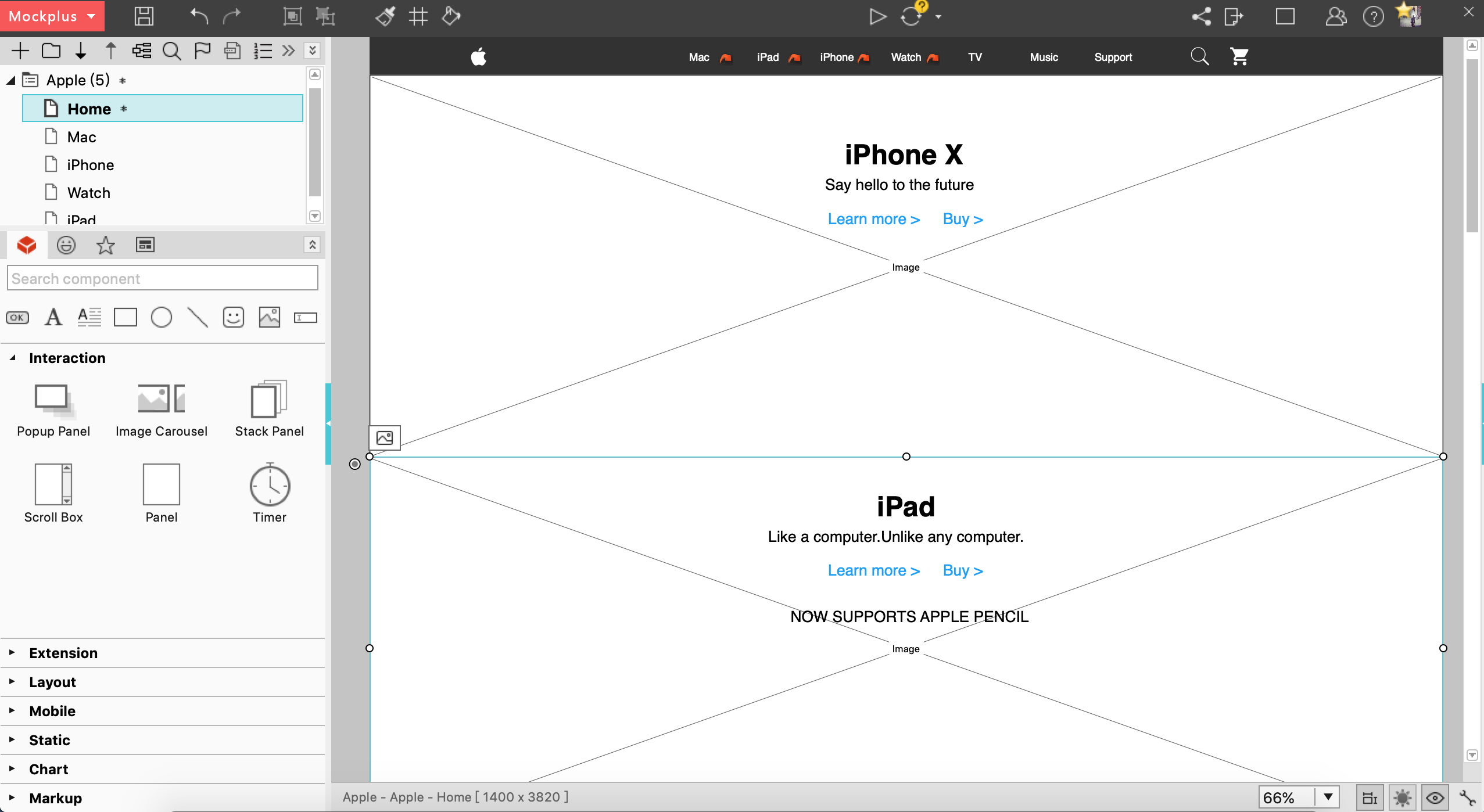Click the grid icon in top toolbar
Image resolution: width=1484 pixels, height=812 pixels.
point(418,16)
